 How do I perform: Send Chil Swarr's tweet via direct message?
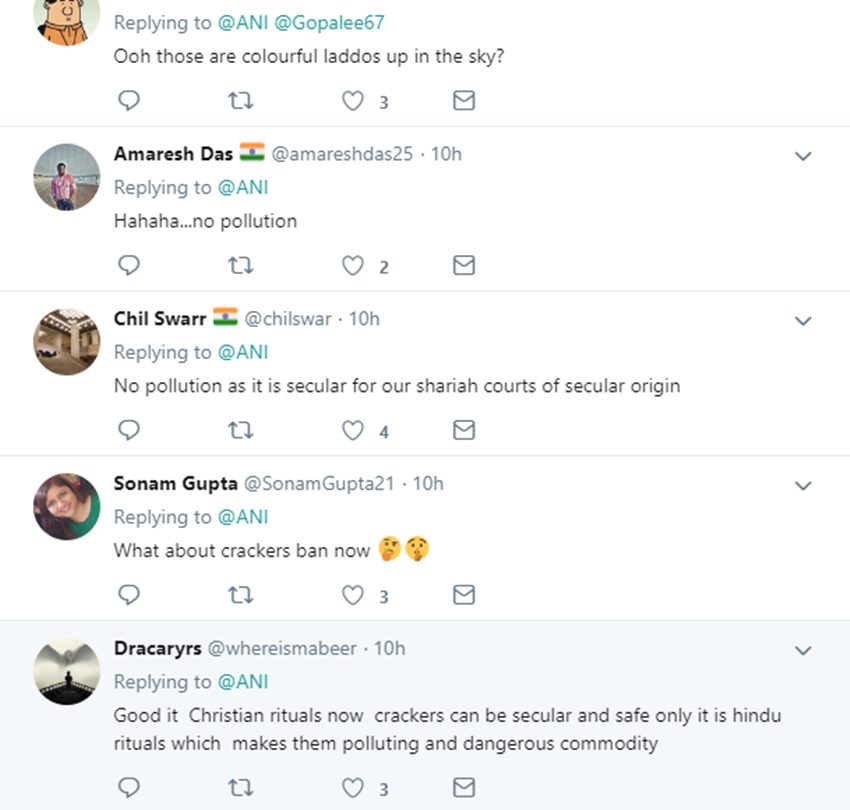coord(464,430)
